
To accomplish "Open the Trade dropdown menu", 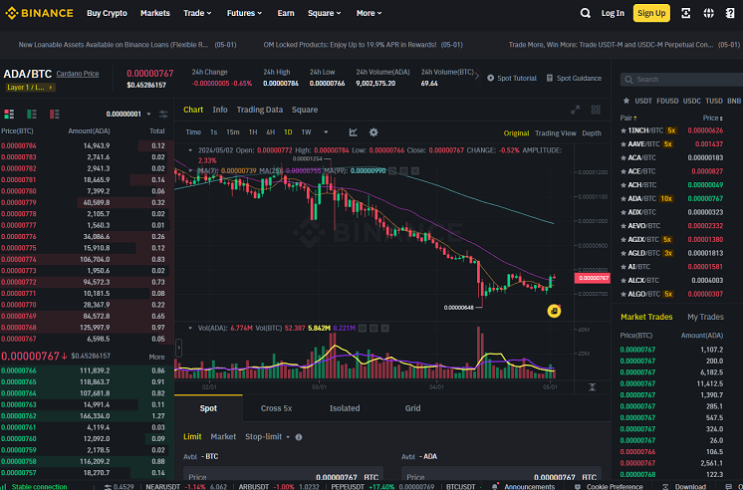I will [198, 13].
